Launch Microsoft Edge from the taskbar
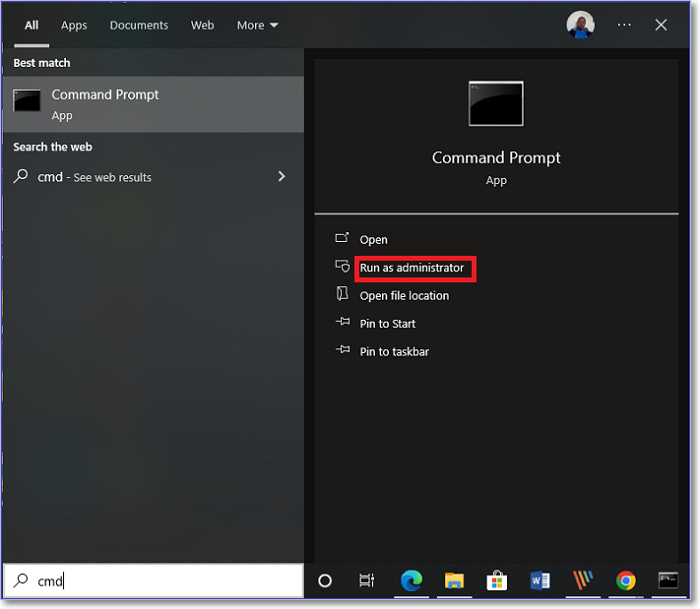Screen dimensions: 700x609 click(411, 581)
